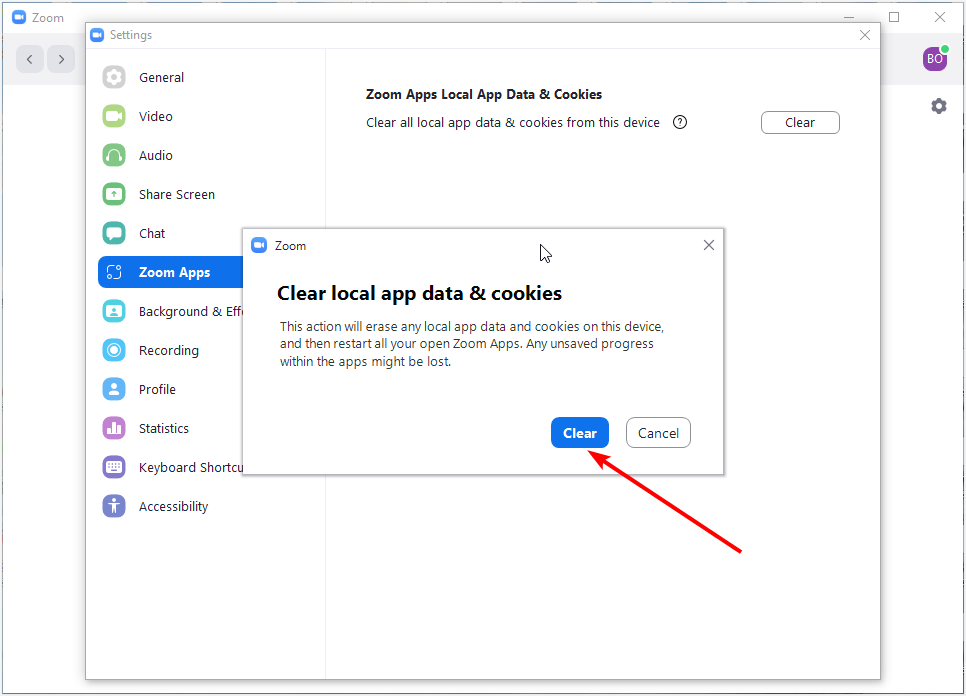Screen dimensions: 966x696
Task: Click the Statistics bar chart icon
Action: (114, 428)
